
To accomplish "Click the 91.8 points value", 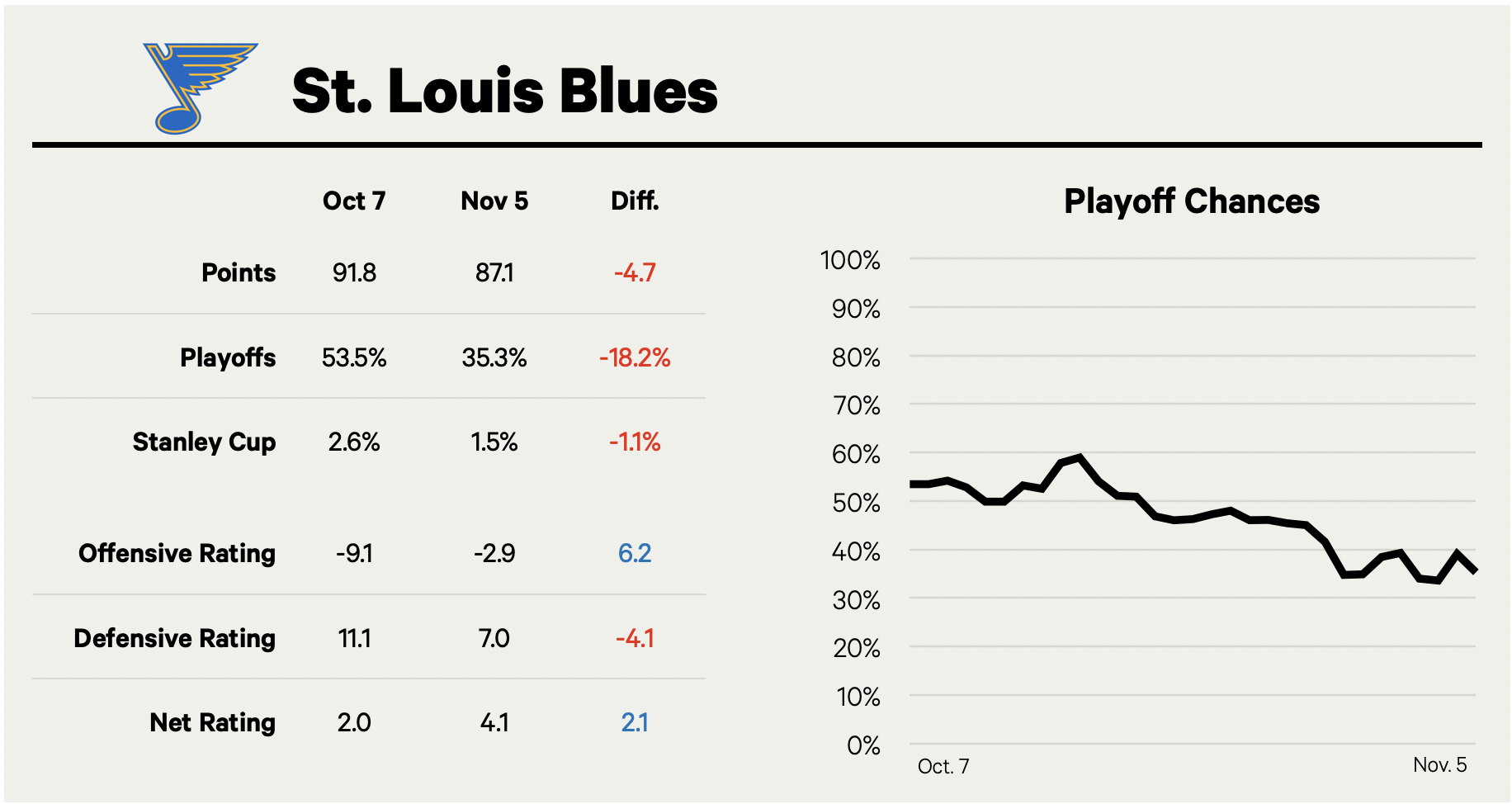I will click(354, 272).
